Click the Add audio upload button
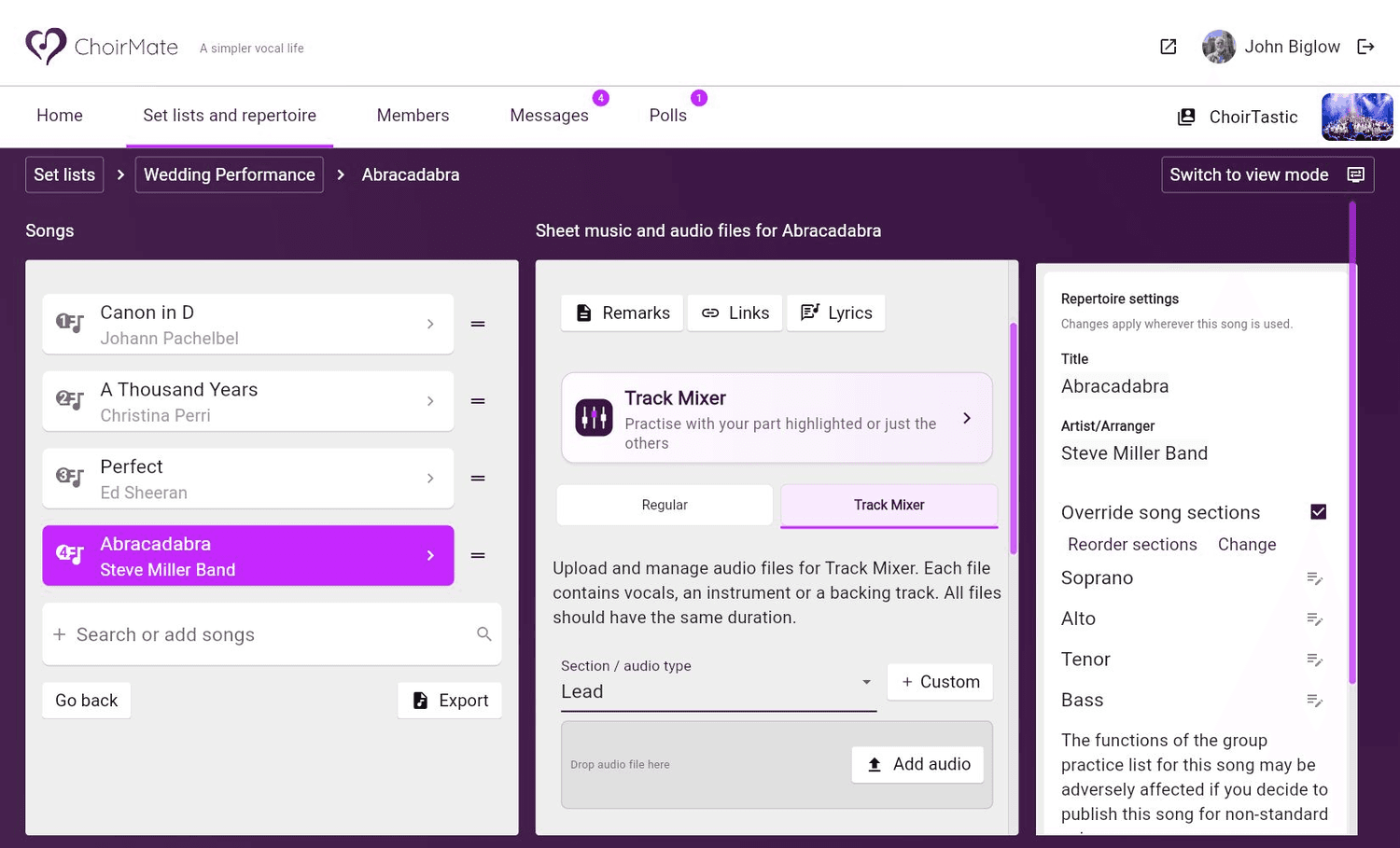The width and height of the screenshot is (1400, 848). click(x=917, y=764)
